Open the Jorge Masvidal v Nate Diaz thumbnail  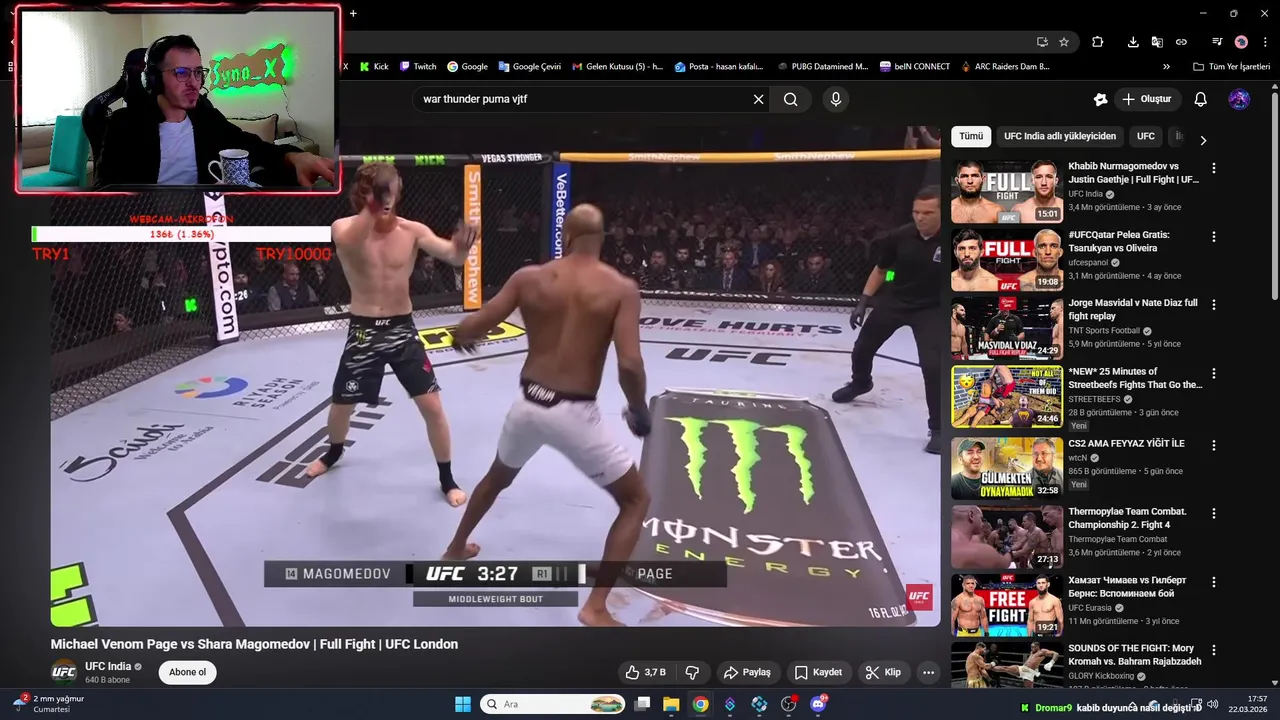point(1006,328)
